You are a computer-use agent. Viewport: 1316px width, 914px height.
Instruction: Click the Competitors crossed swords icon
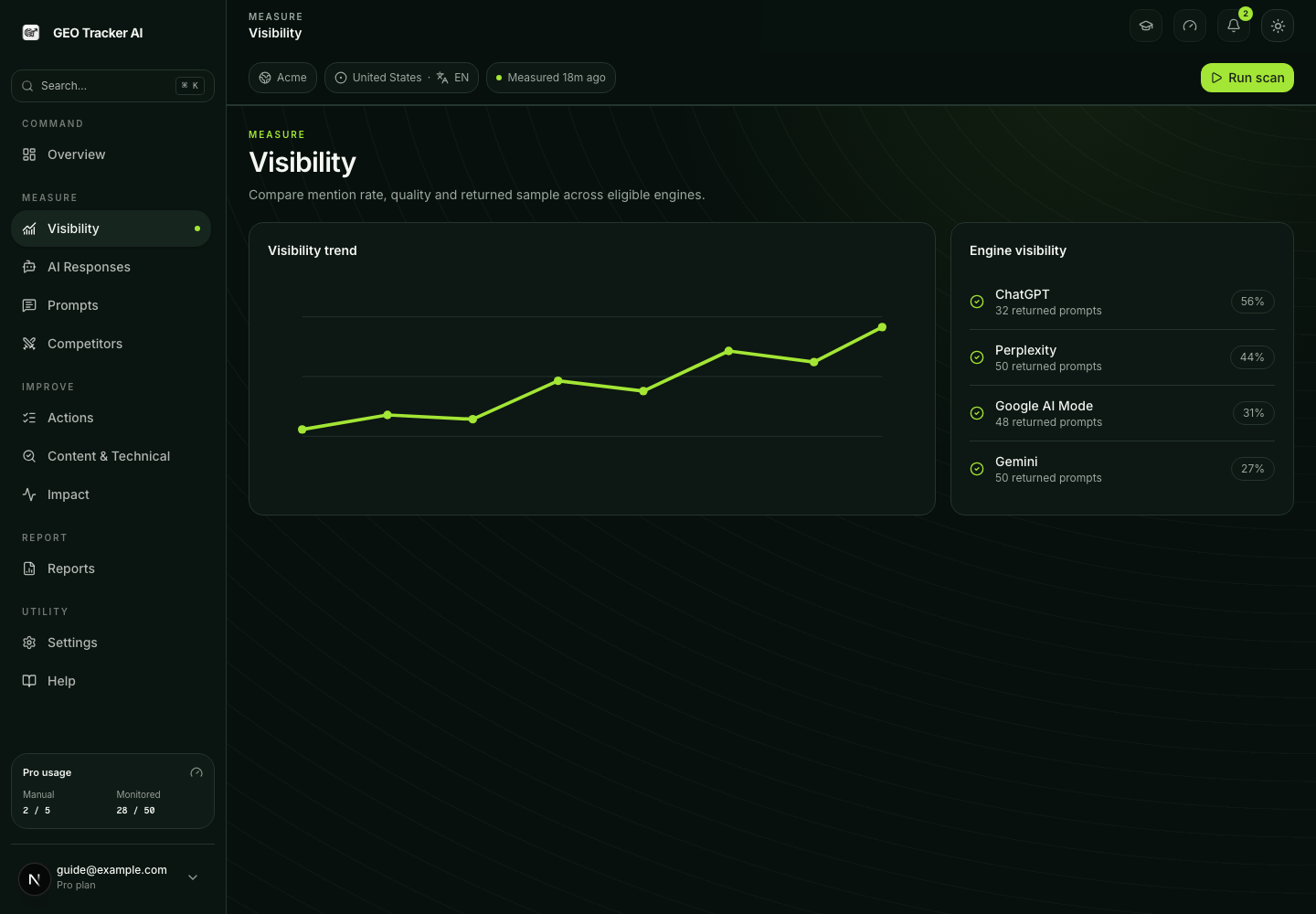click(x=29, y=344)
